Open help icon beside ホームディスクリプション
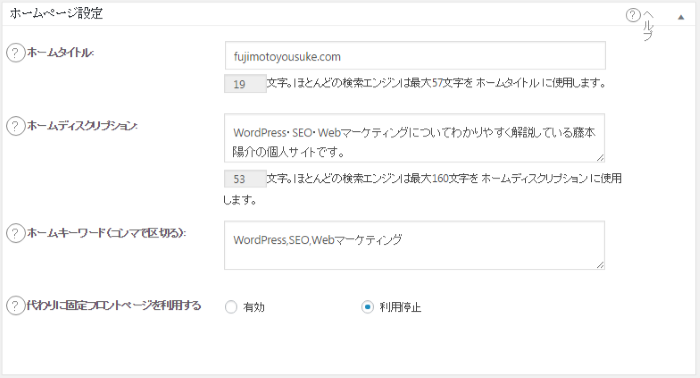This screenshot has width=700, height=378. pyautogui.click(x=15, y=126)
